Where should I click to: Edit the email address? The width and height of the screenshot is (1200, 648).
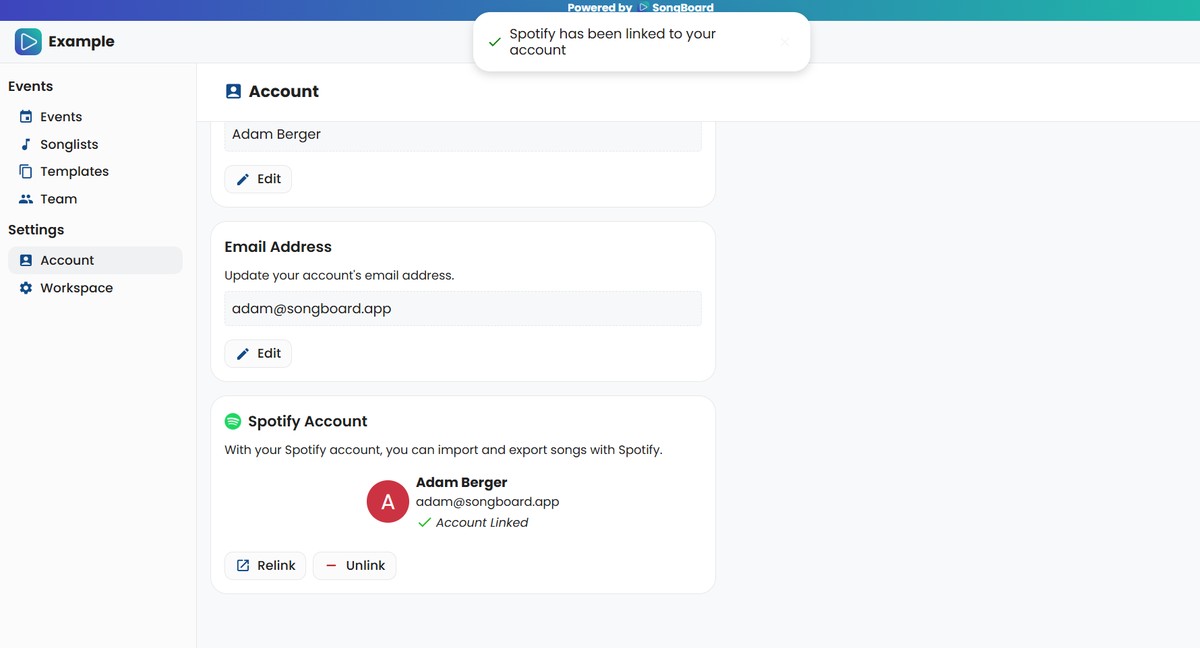click(258, 353)
